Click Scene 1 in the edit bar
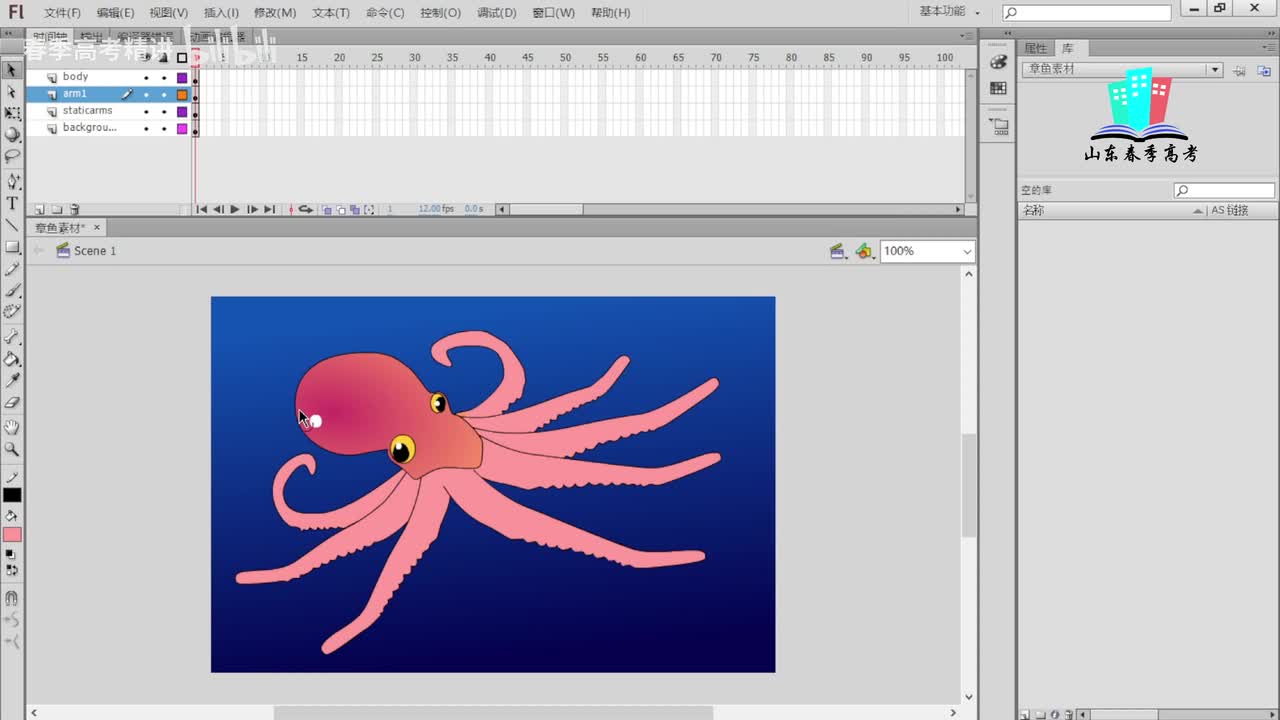The height and width of the screenshot is (720, 1280). (x=94, y=251)
